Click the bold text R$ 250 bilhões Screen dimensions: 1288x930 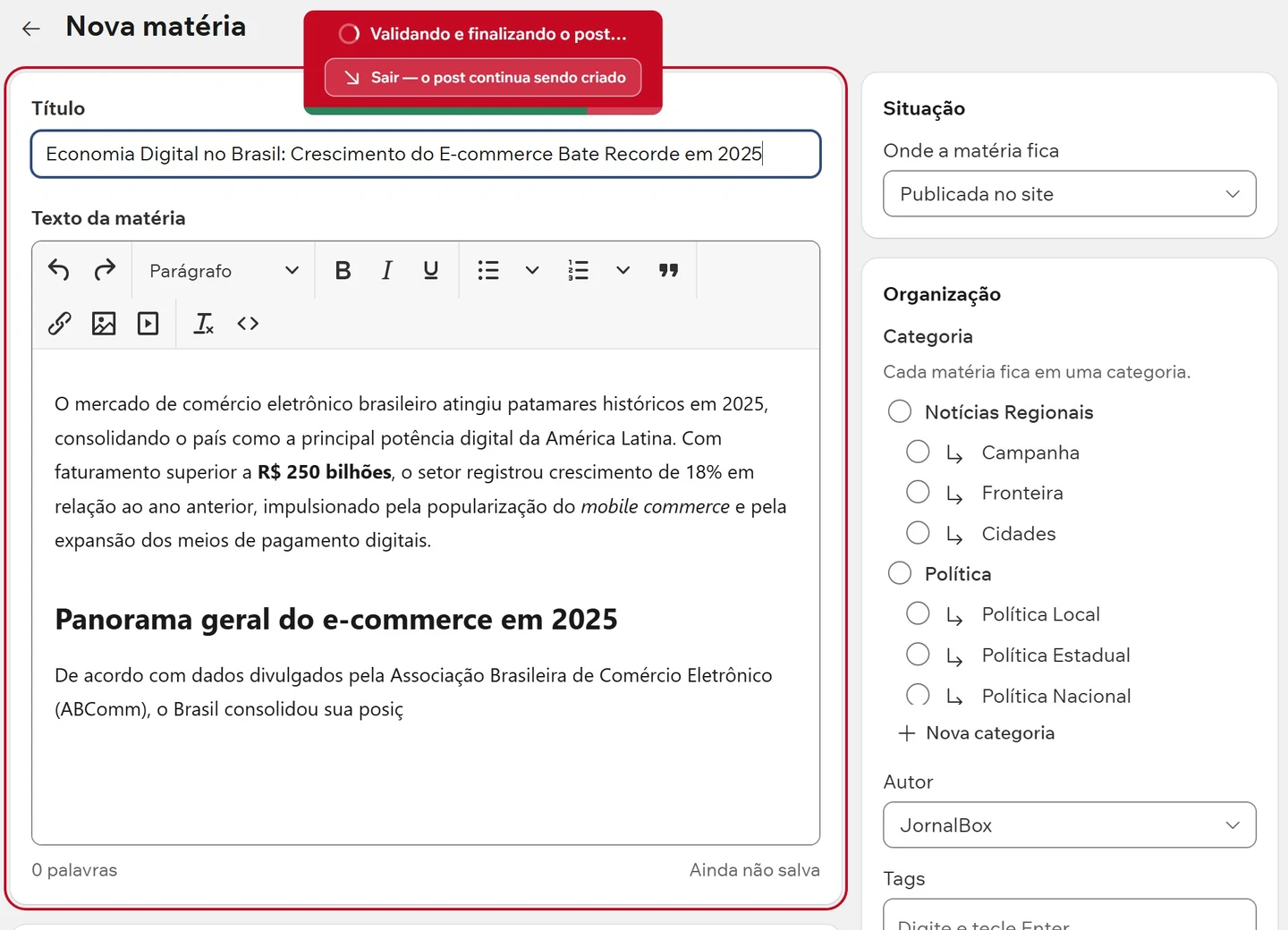325,472
